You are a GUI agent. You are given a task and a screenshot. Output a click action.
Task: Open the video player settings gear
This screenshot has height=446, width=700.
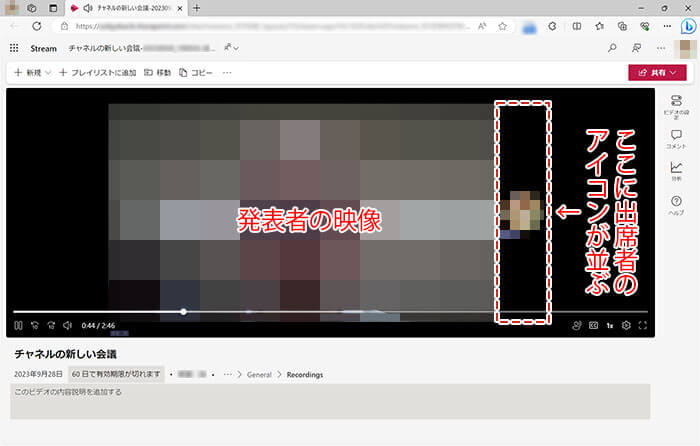tap(626, 325)
